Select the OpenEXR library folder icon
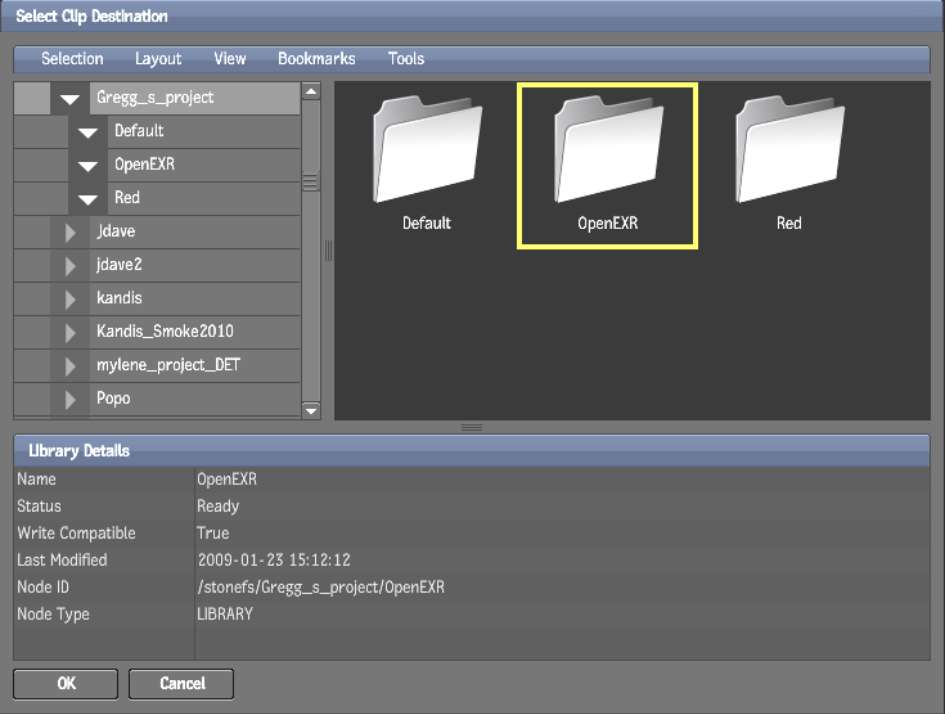 click(x=607, y=152)
